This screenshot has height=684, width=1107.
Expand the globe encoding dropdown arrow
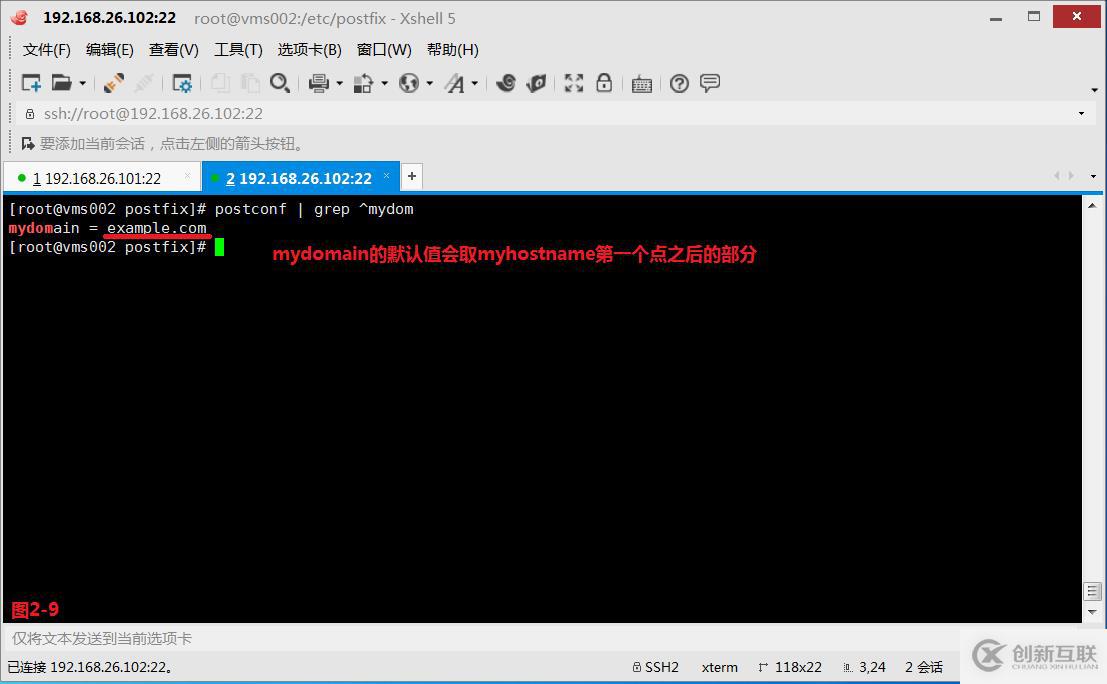[x=429, y=83]
